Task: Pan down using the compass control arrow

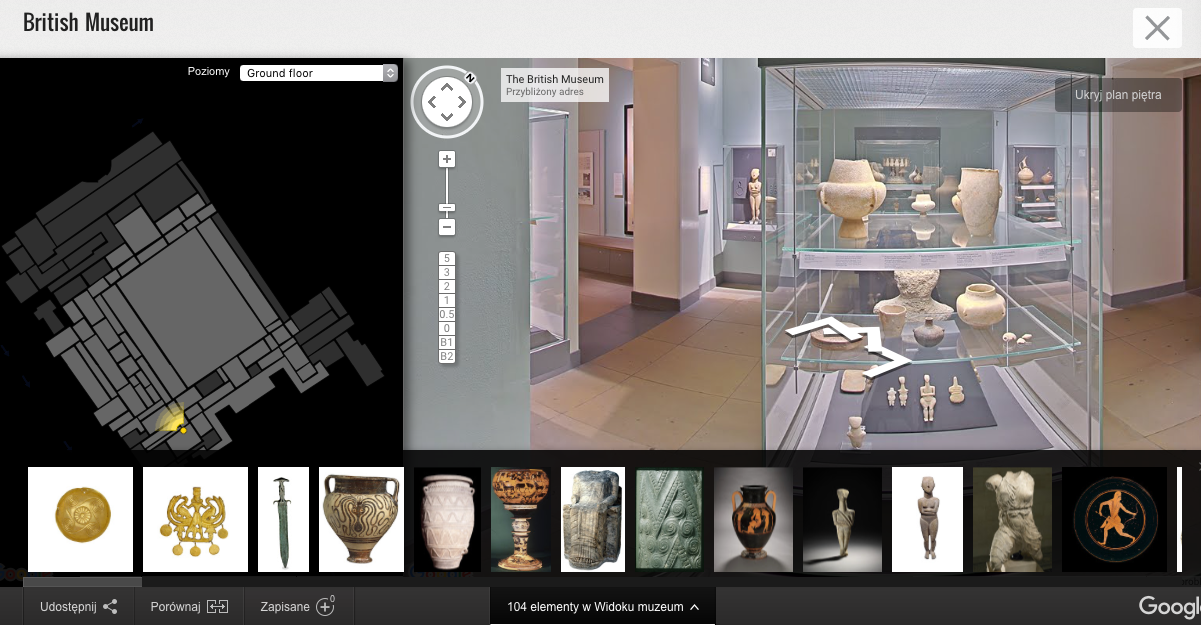Action: [447, 117]
